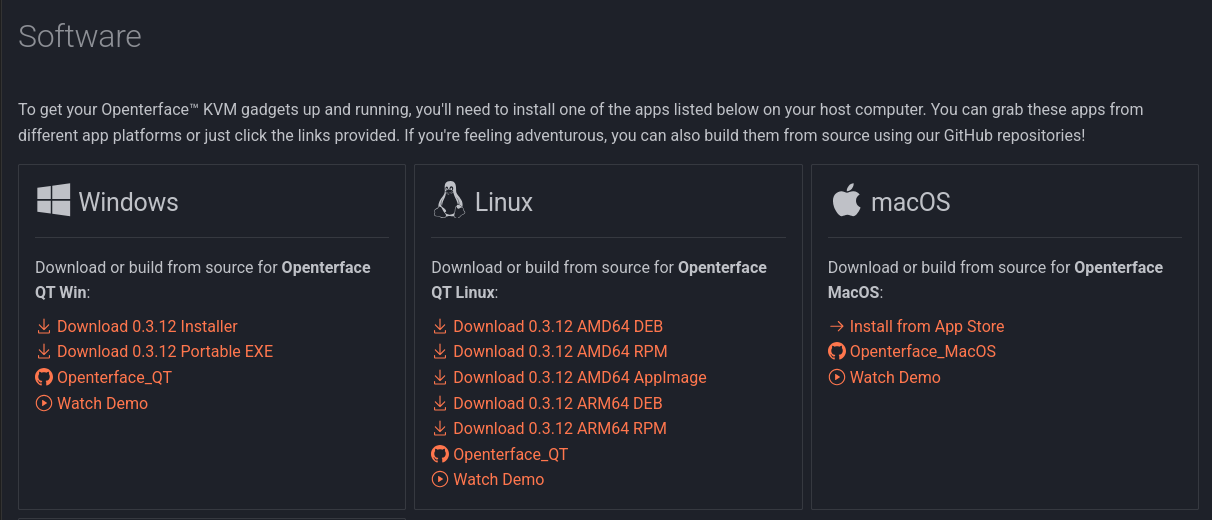Download 0.3.12 Portable EXE
1212x520 pixels.
click(x=165, y=352)
